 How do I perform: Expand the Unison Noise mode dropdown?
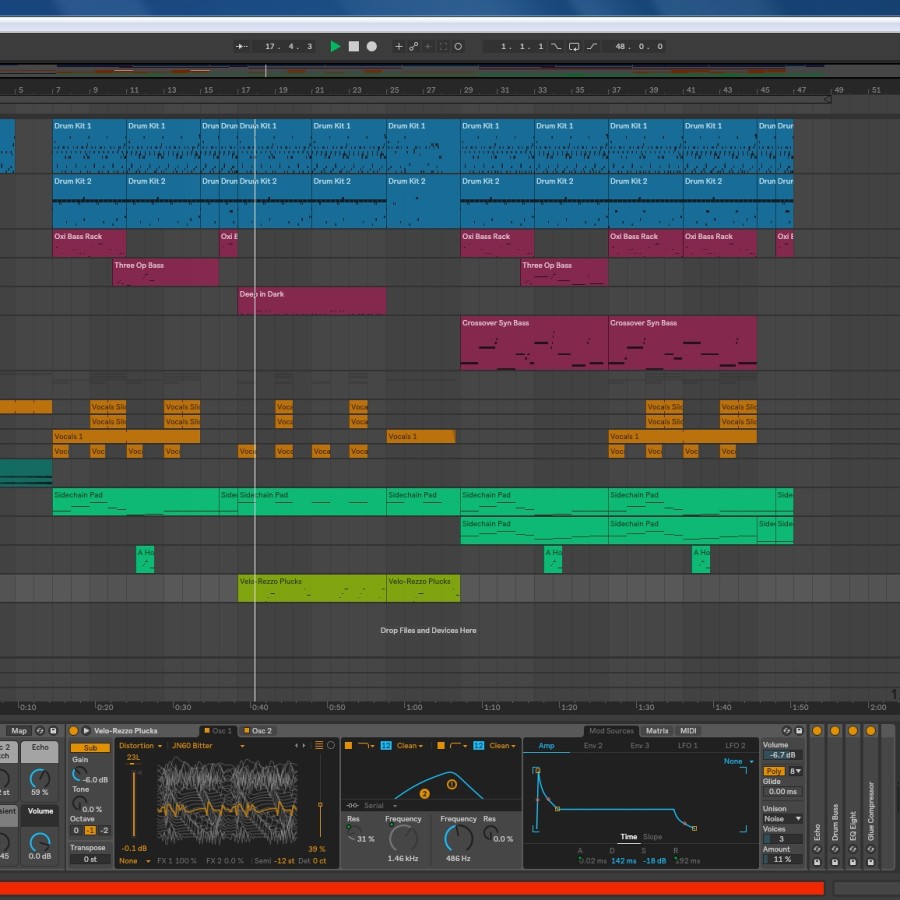783,819
